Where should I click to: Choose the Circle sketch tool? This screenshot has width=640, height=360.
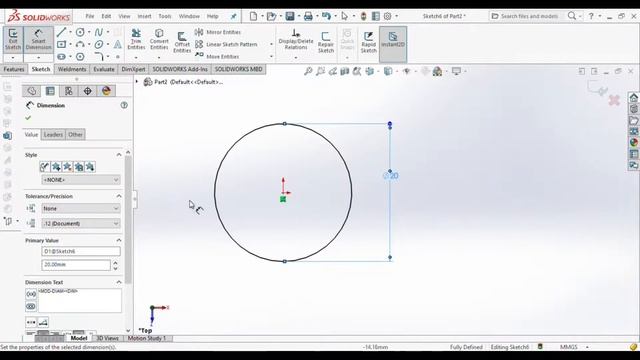(x=80, y=32)
